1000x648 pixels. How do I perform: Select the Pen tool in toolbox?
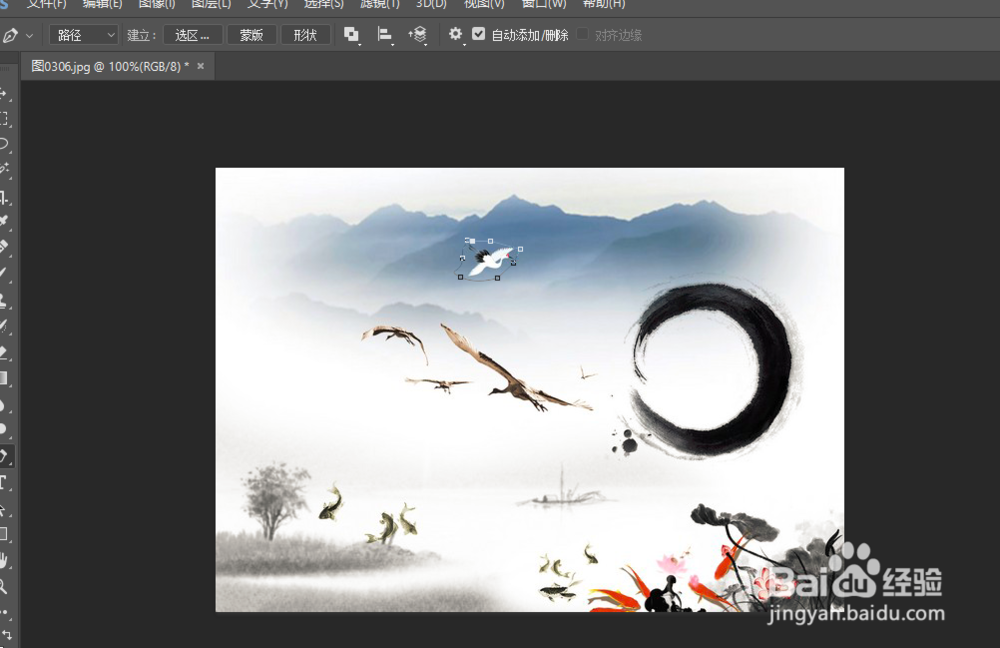pos(4,455)
